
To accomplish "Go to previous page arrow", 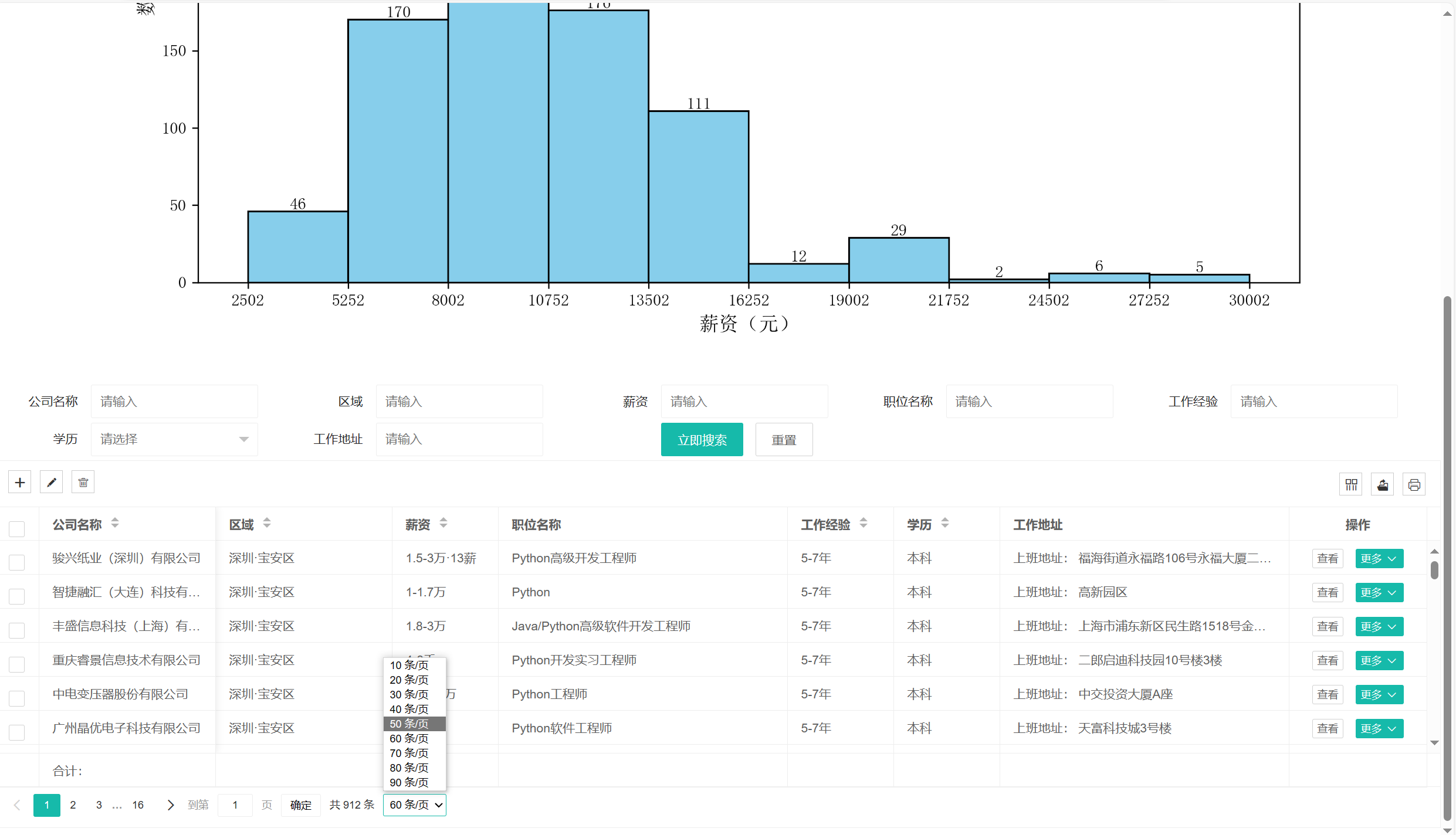I will [x=17, y=805].
